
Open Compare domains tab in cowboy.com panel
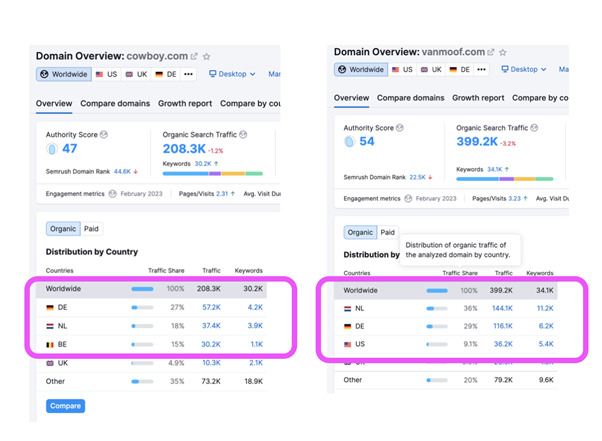(115, 103)
